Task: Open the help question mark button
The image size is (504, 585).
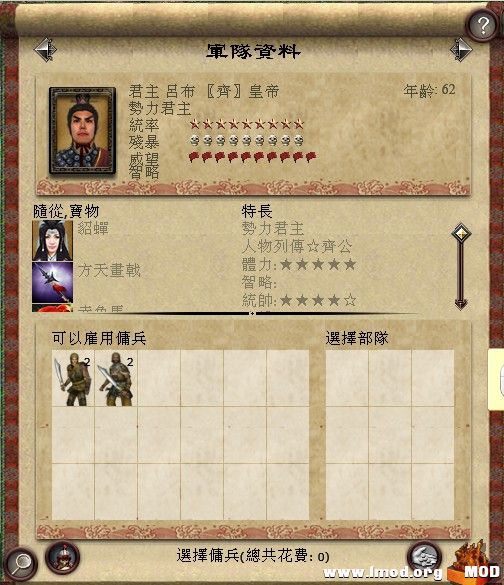Action: (x=483, y=25)
